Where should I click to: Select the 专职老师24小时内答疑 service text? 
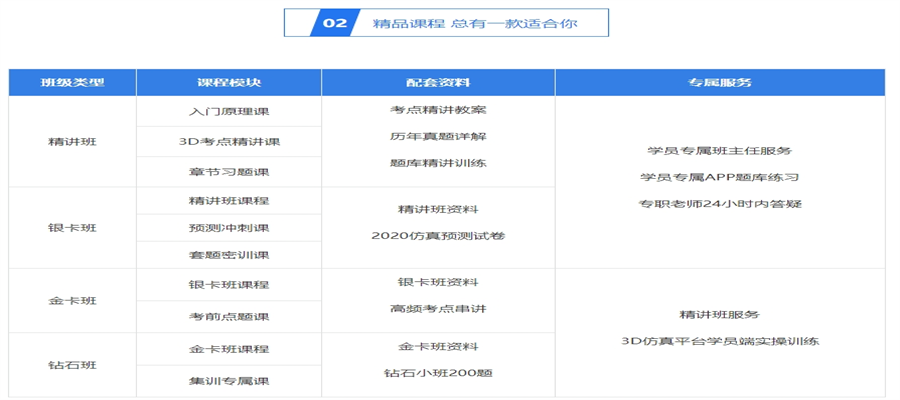pyautogui.click(x=720, y=204)
